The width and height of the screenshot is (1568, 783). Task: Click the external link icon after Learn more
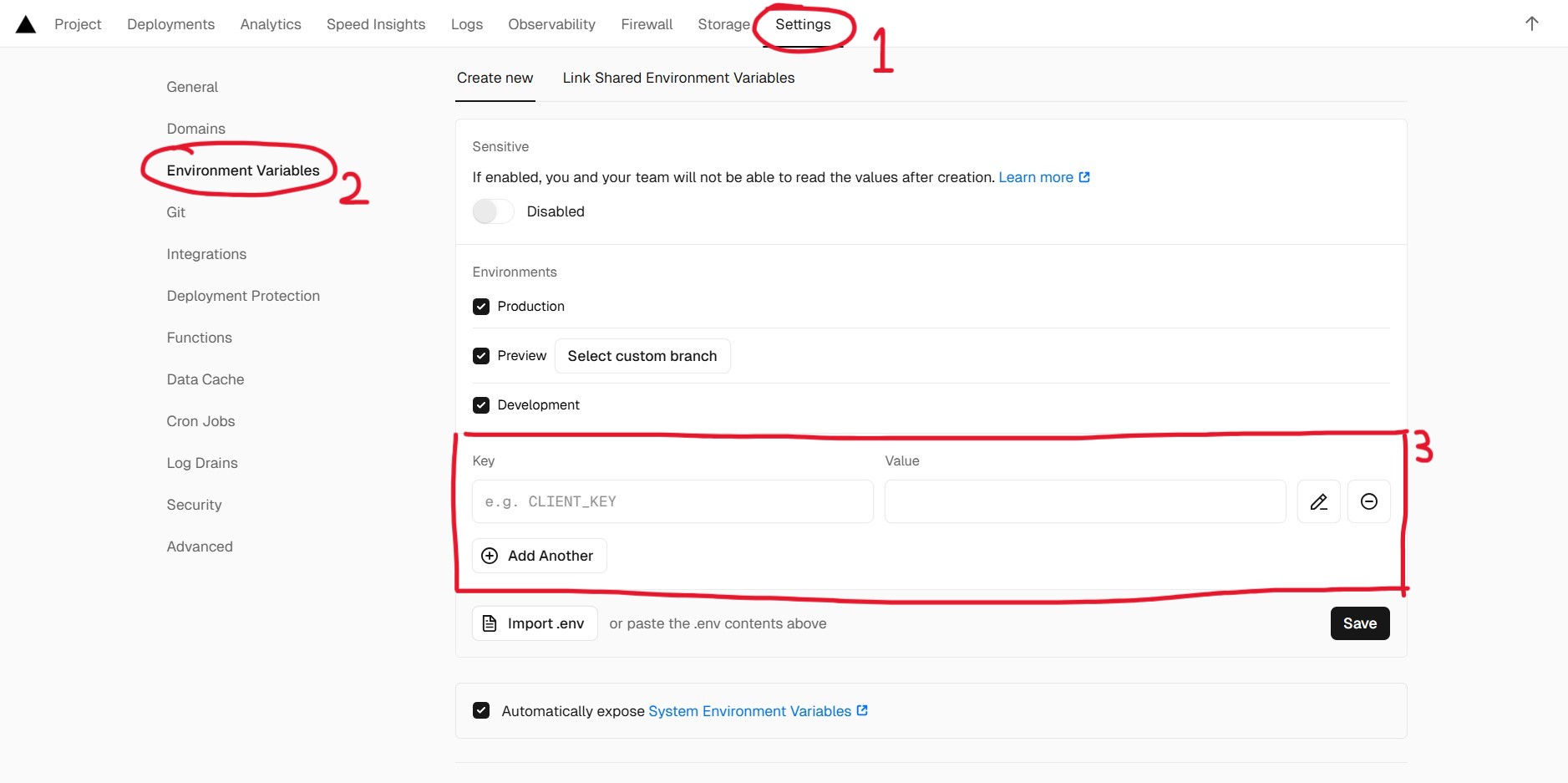1084,177
